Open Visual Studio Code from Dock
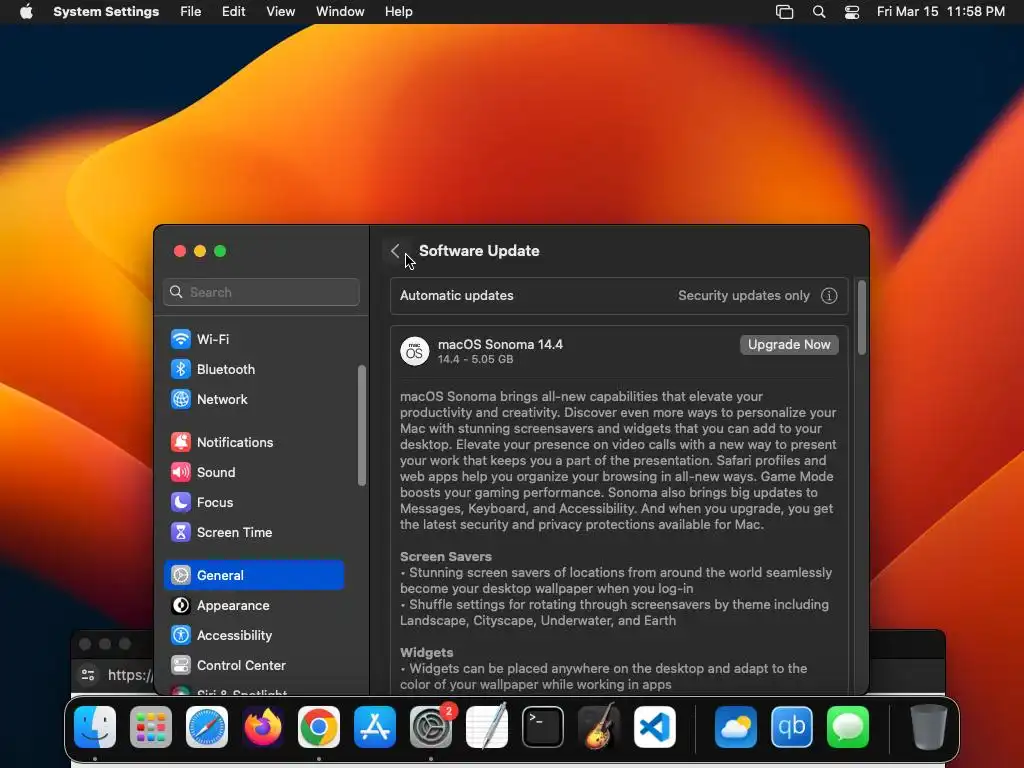The height and width of the screenshot is (768, 1024). (x=655, y=727)
